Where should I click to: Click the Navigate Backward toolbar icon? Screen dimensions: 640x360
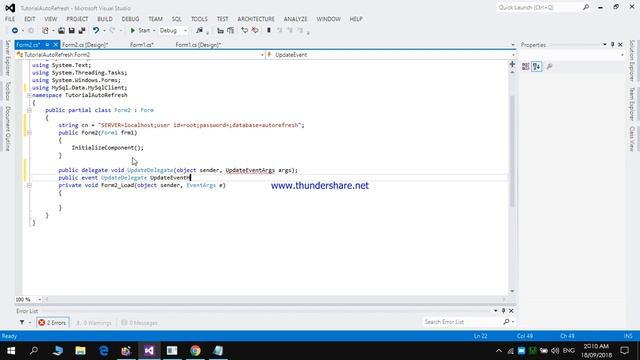click(15, 31)
